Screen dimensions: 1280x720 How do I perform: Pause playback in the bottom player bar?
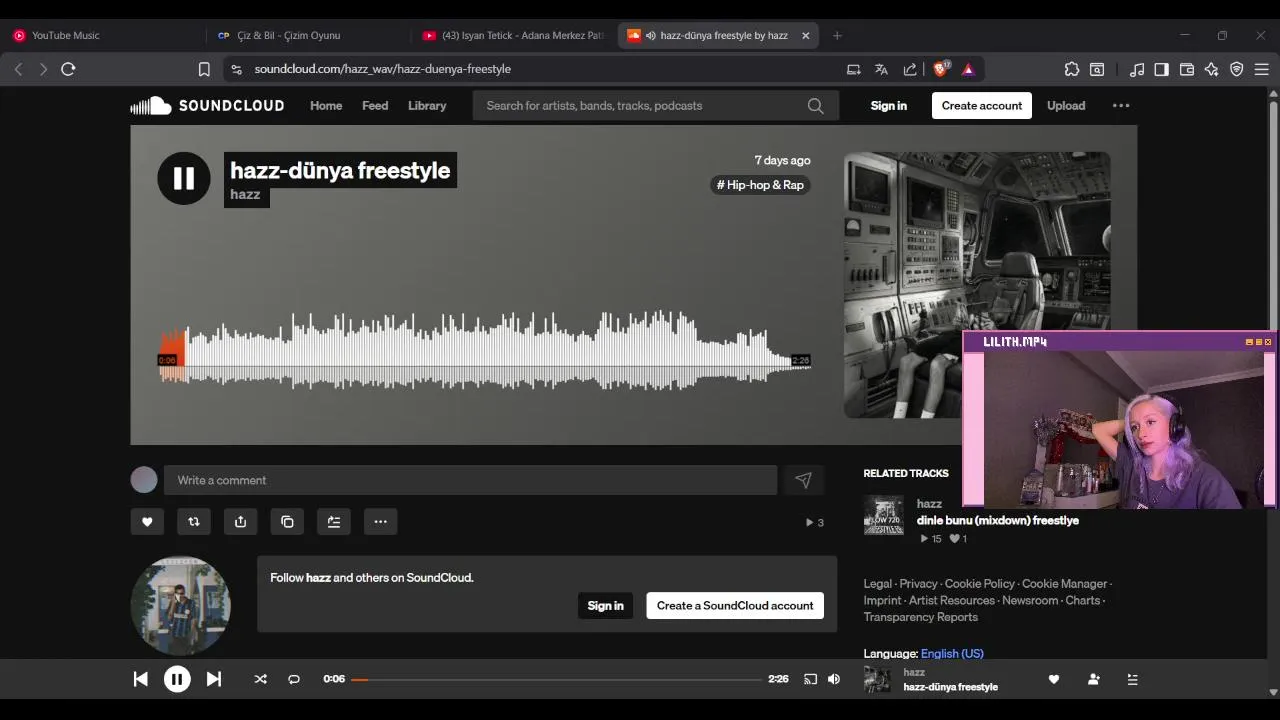pyautogui.click(x=177, y=679)
